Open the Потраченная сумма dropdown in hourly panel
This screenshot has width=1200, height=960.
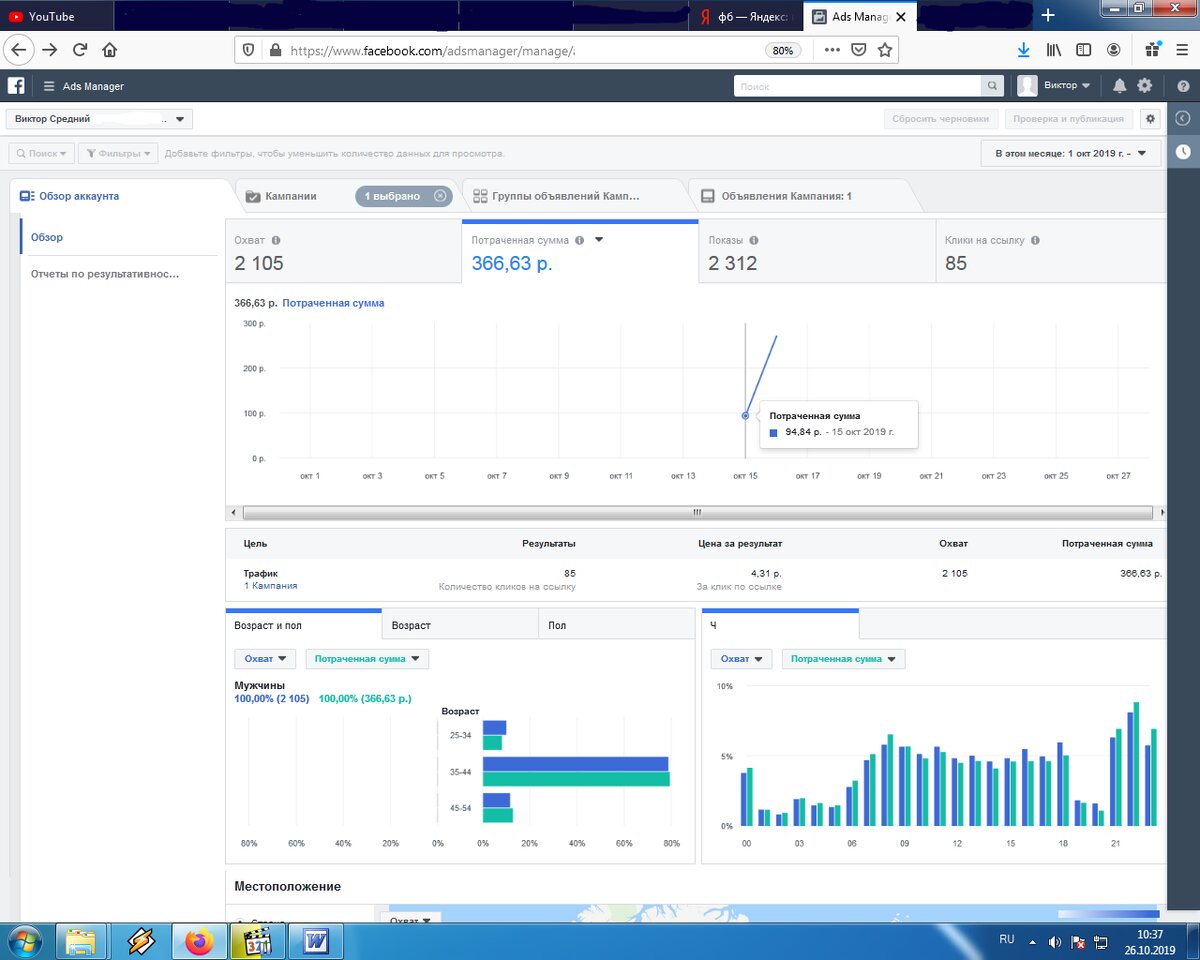tap(843, 659)
